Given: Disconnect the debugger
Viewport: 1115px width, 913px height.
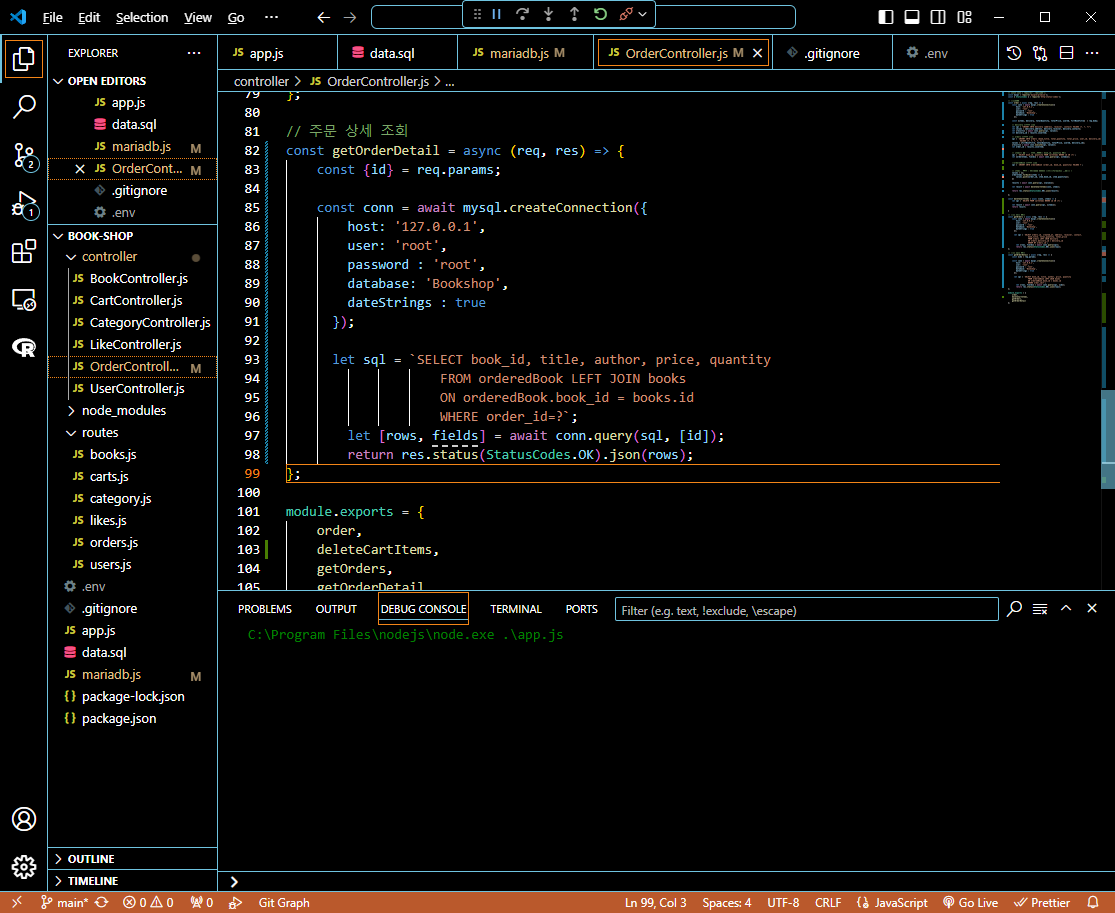Looking at the screenshot, I should pyautogui.click(x=626, y=14).
